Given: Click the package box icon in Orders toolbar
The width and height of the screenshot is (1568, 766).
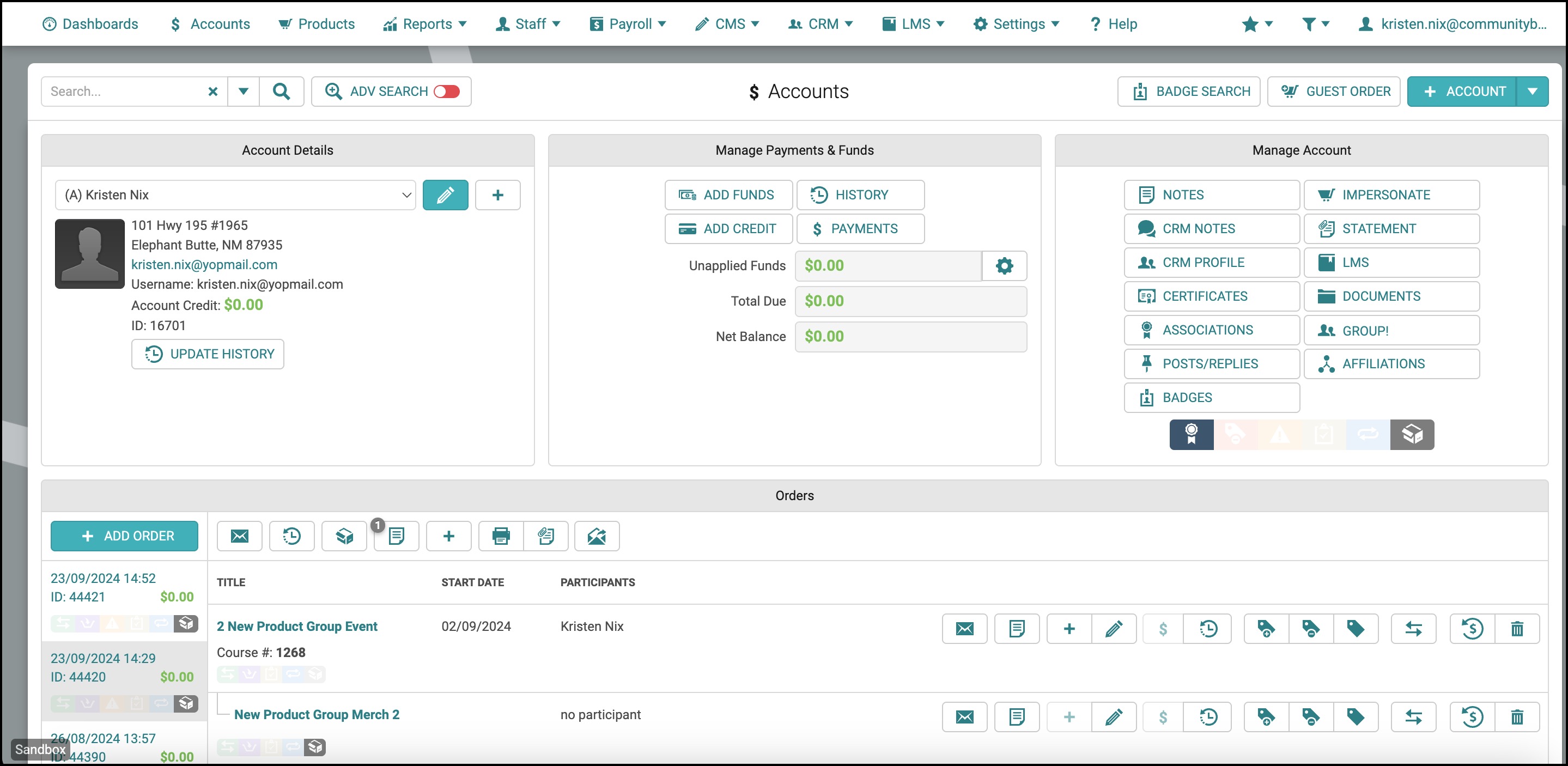Looking at the screenshot, I should [344, 536].
